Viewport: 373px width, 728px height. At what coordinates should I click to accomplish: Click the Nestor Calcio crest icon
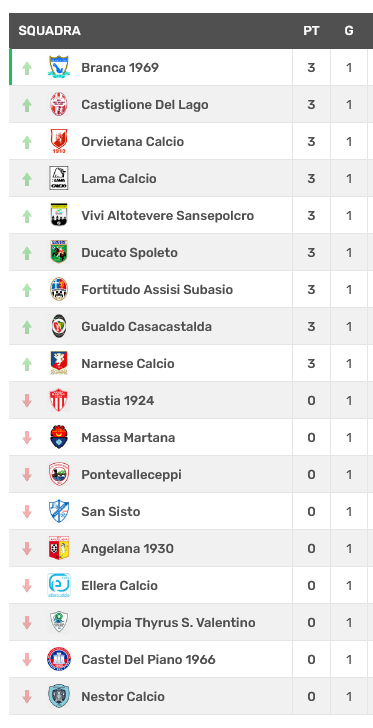coord(59,696)
